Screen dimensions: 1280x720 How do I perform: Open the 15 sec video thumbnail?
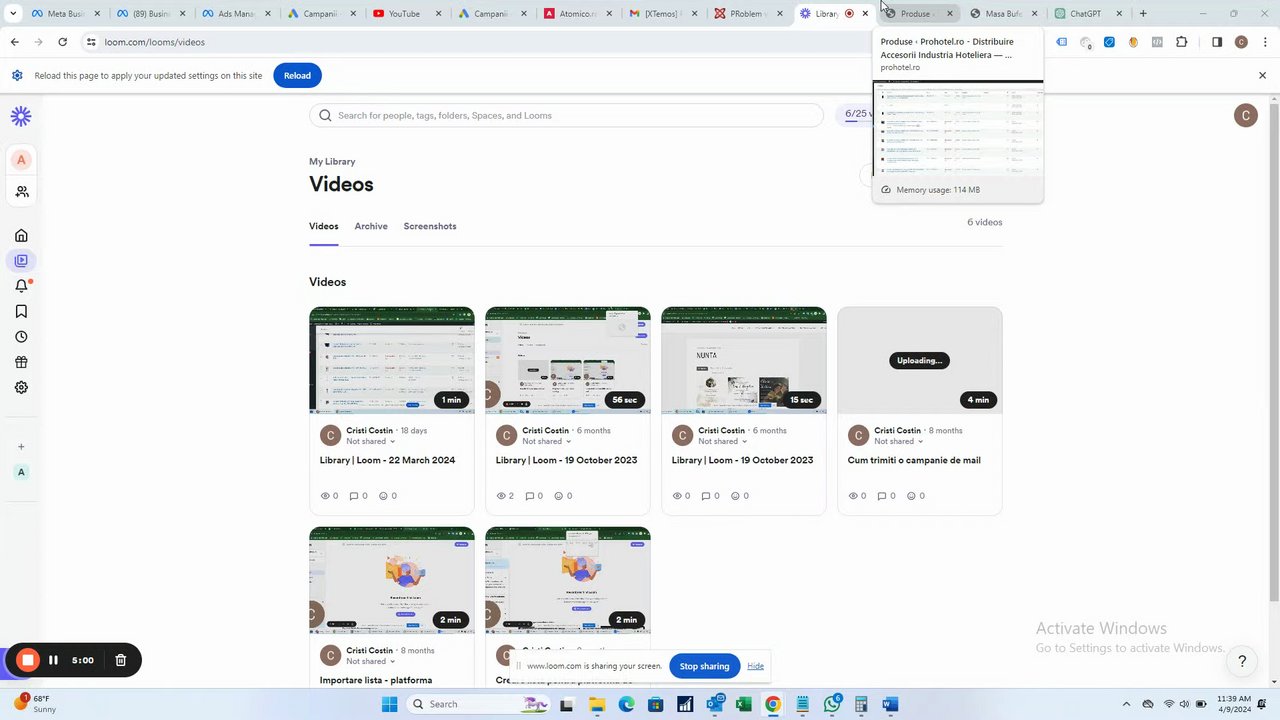[744, 360]
